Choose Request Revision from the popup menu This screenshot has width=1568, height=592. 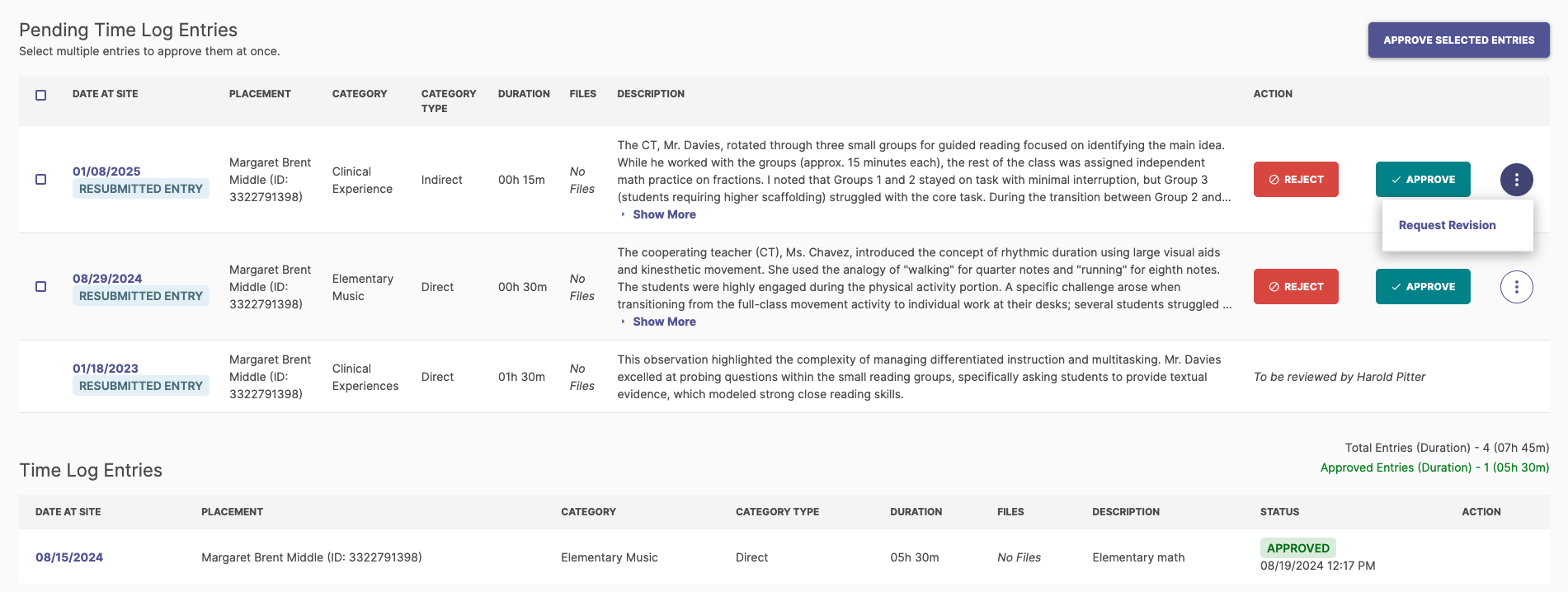point(1447,225)
